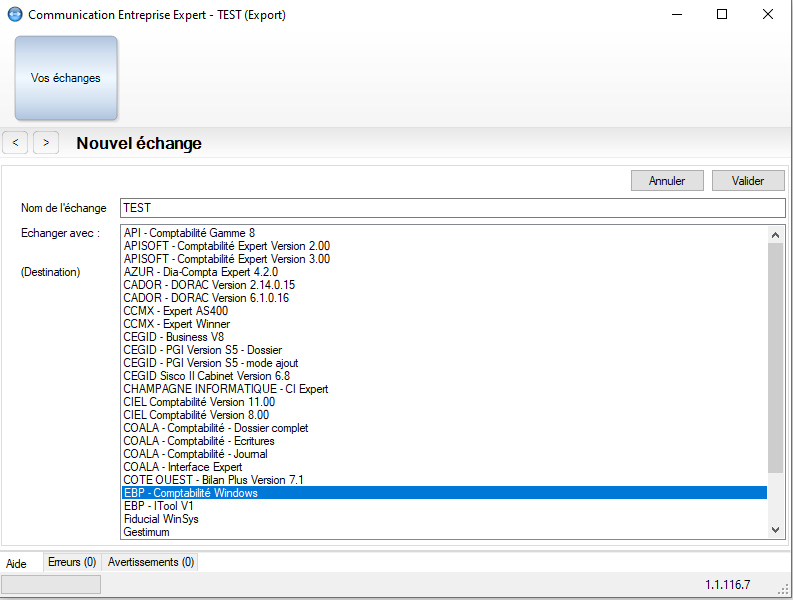Select EBP - ITool V1 in list
This screenshot has height=600, width=793.
445,506
